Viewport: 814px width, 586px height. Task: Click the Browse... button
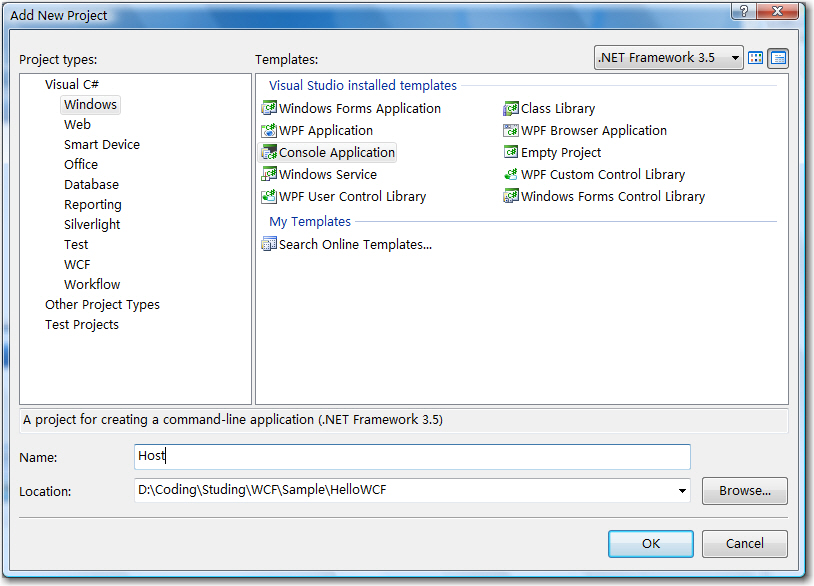[744, 490]
